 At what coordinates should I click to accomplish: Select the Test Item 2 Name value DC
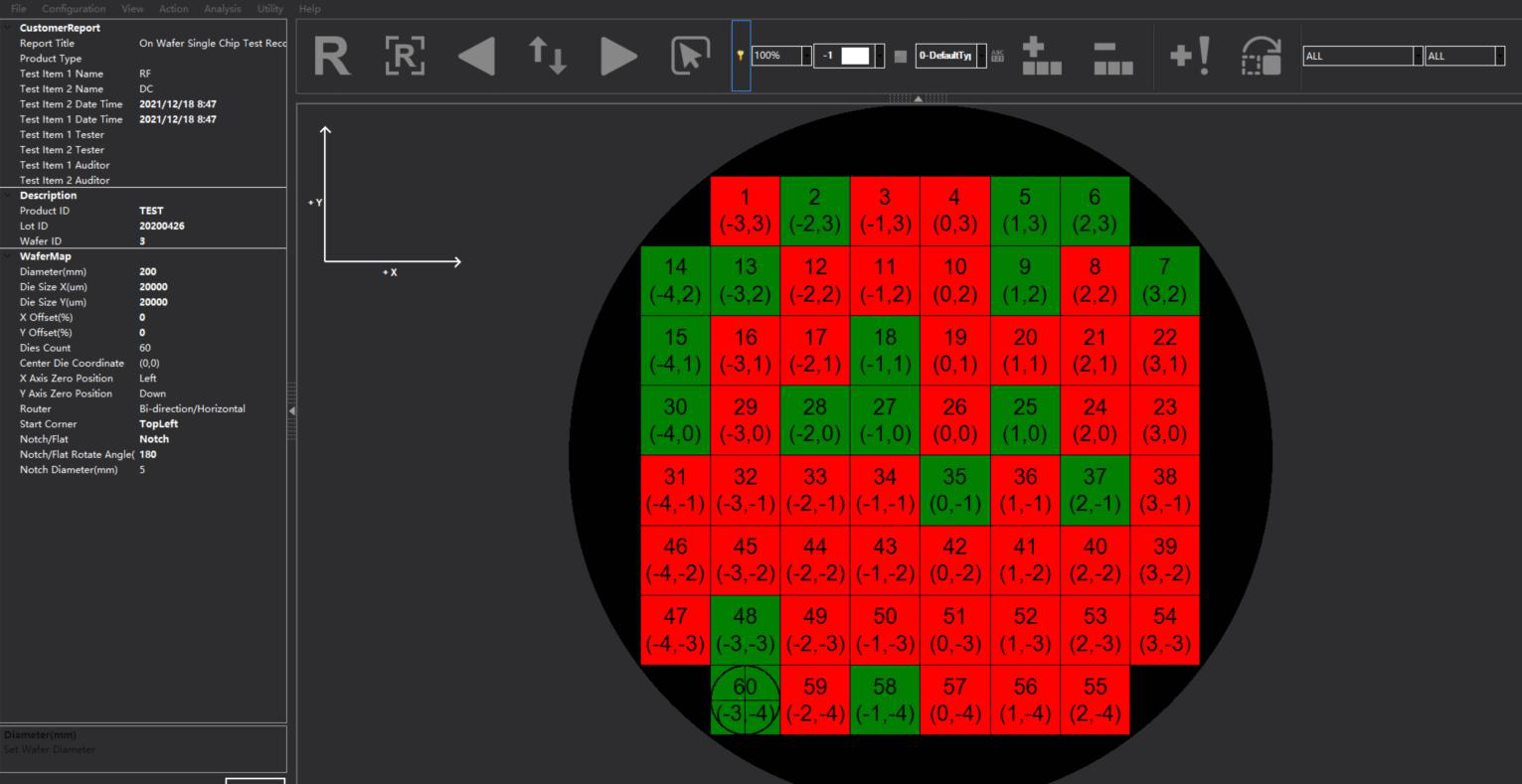tap(146, 89)
